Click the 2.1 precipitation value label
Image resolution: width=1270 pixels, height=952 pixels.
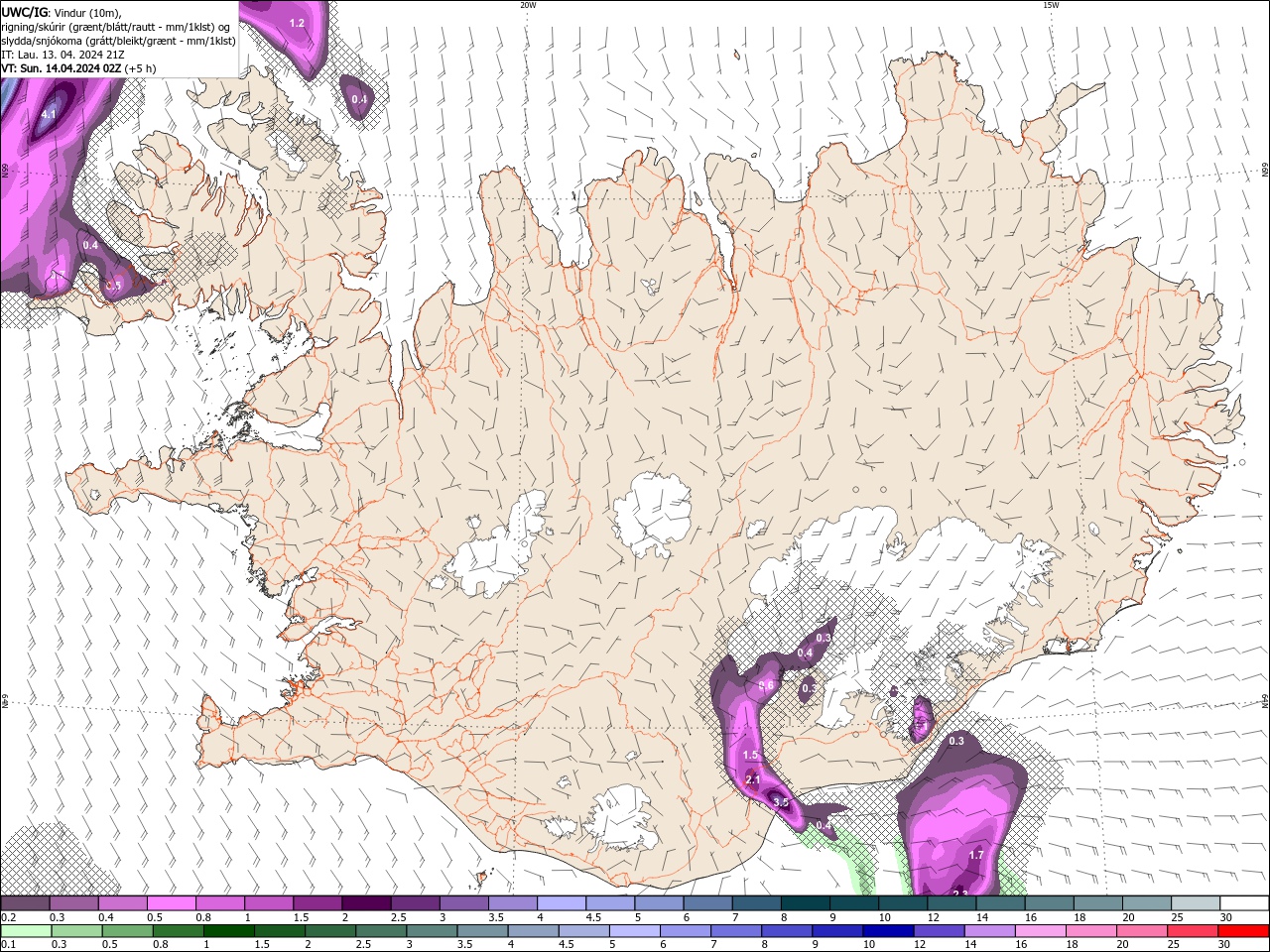click(752, 779)
